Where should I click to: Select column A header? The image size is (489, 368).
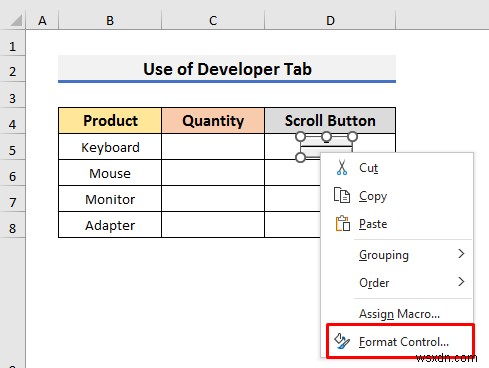pos(42,20)
